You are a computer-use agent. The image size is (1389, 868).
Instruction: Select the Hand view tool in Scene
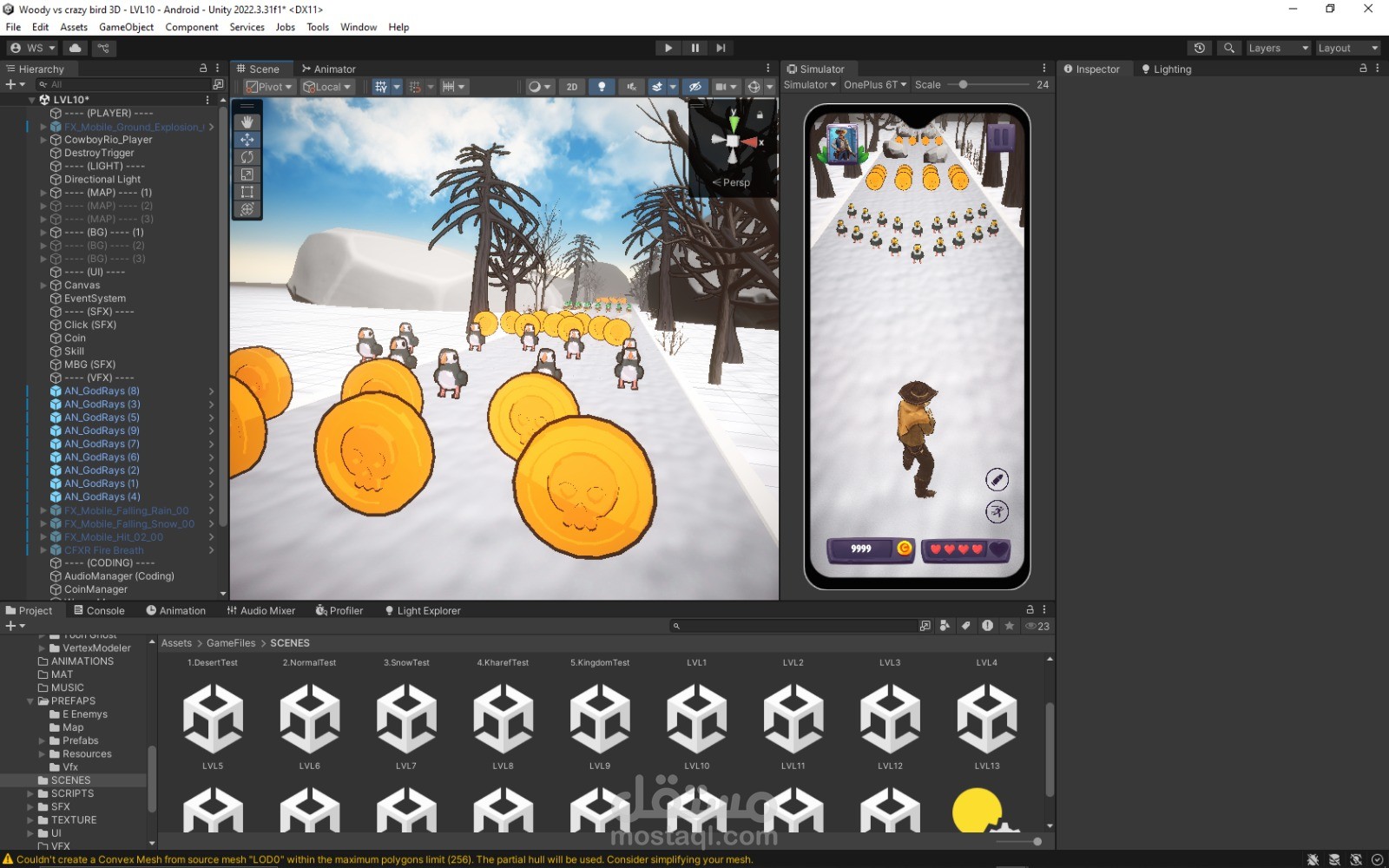(247, 122)
